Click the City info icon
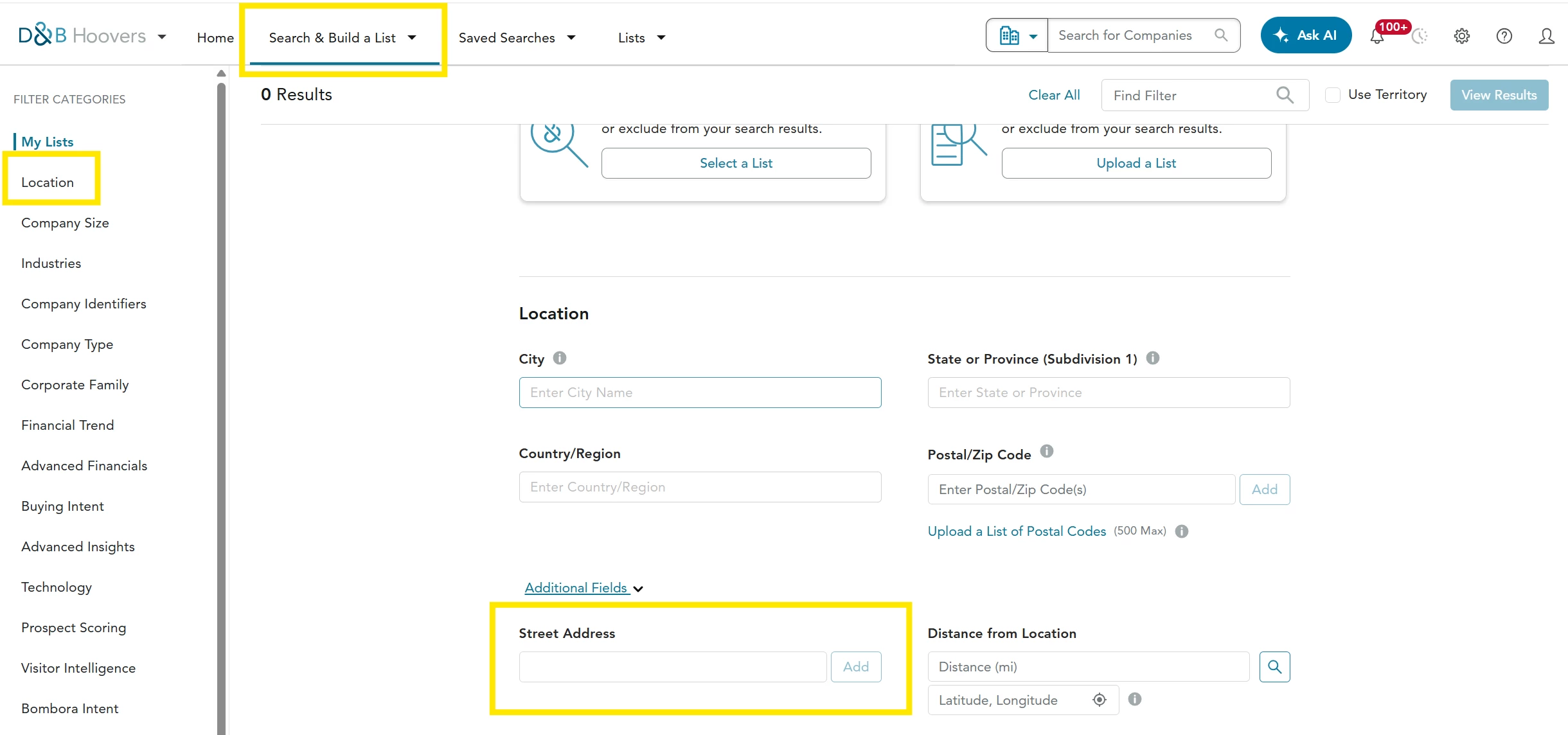1568x735 pixels. click(x=560, y=358)
